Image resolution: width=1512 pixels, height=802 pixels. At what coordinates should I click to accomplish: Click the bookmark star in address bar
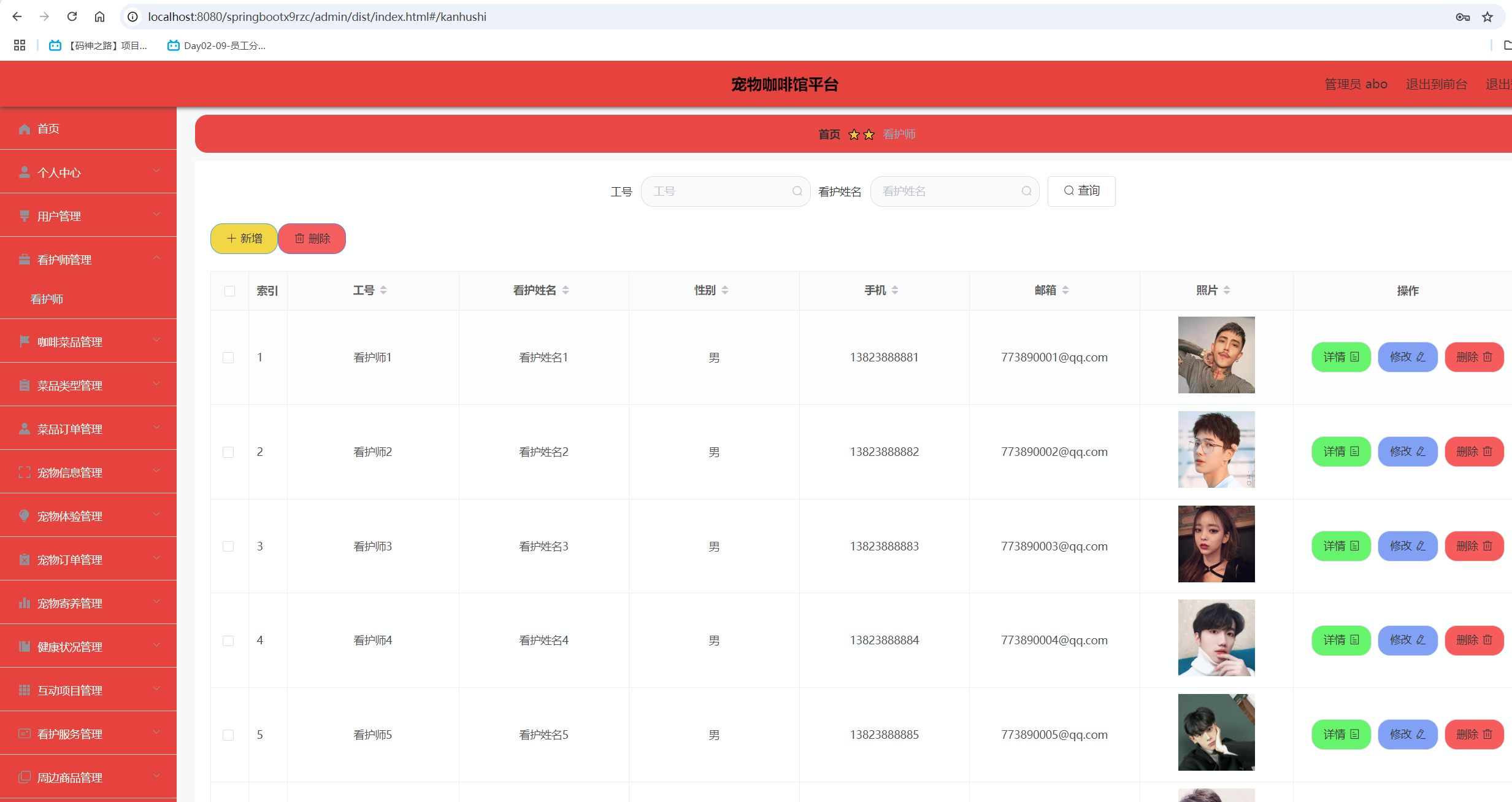[x=1487, y=17]
